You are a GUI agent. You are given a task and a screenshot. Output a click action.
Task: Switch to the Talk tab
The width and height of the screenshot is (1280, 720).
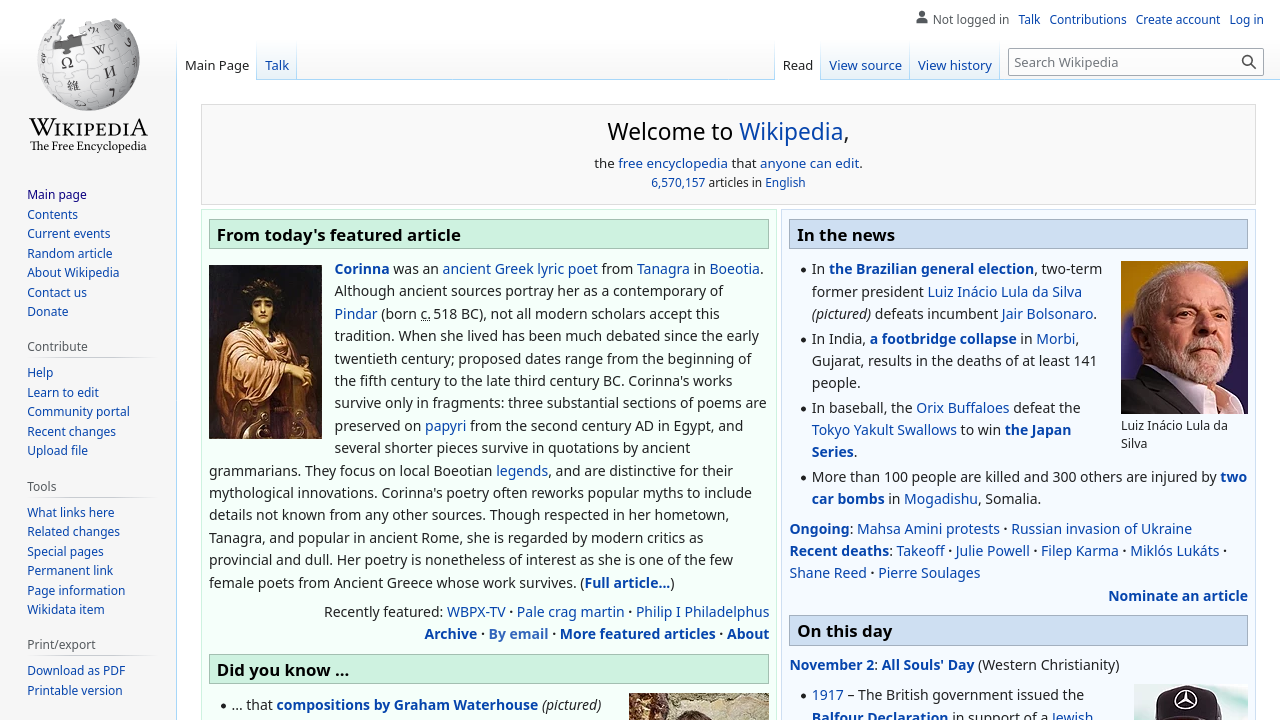click(277, 65)
